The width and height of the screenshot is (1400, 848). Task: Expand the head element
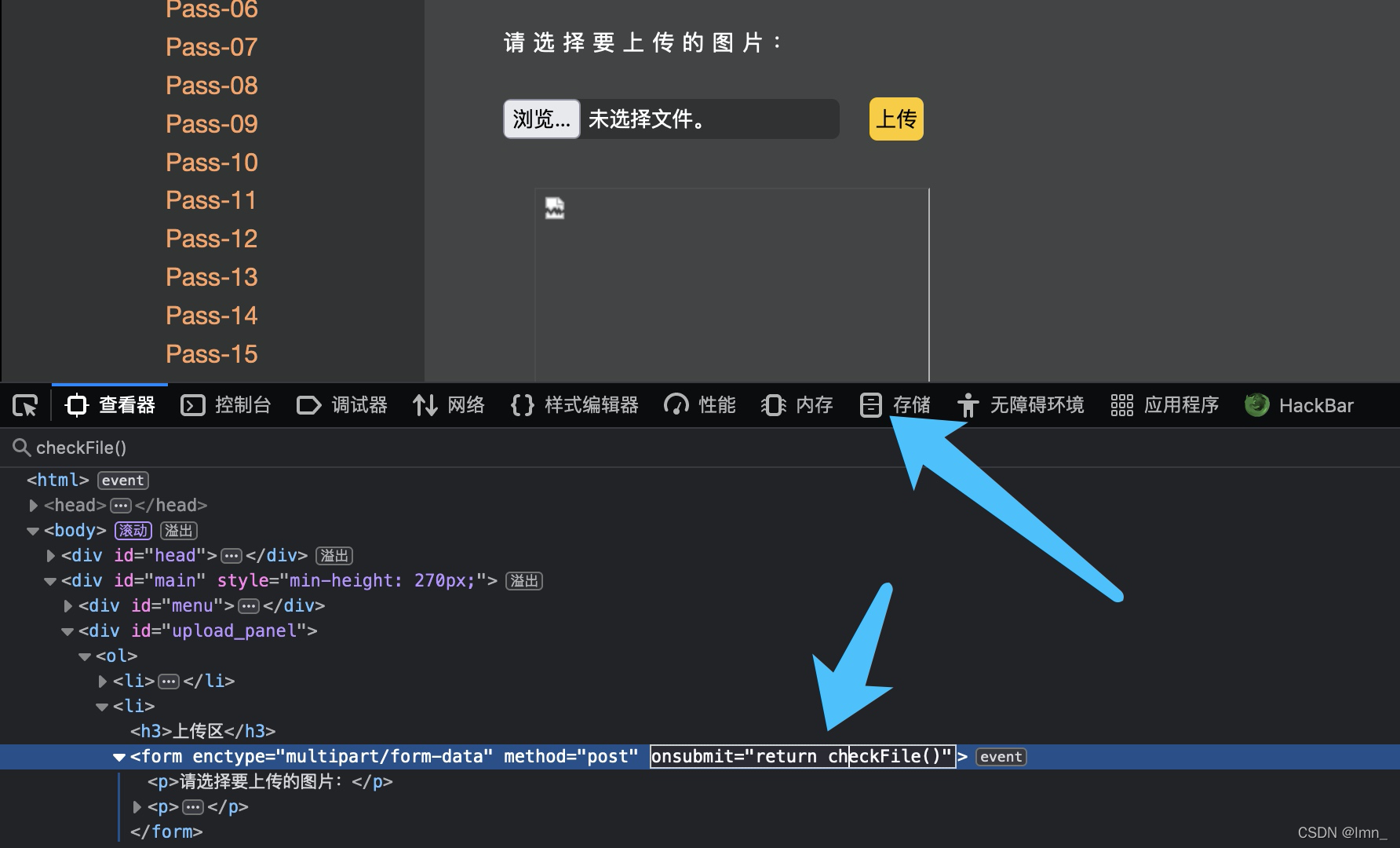pyautogui.click(x=34, y=506)
